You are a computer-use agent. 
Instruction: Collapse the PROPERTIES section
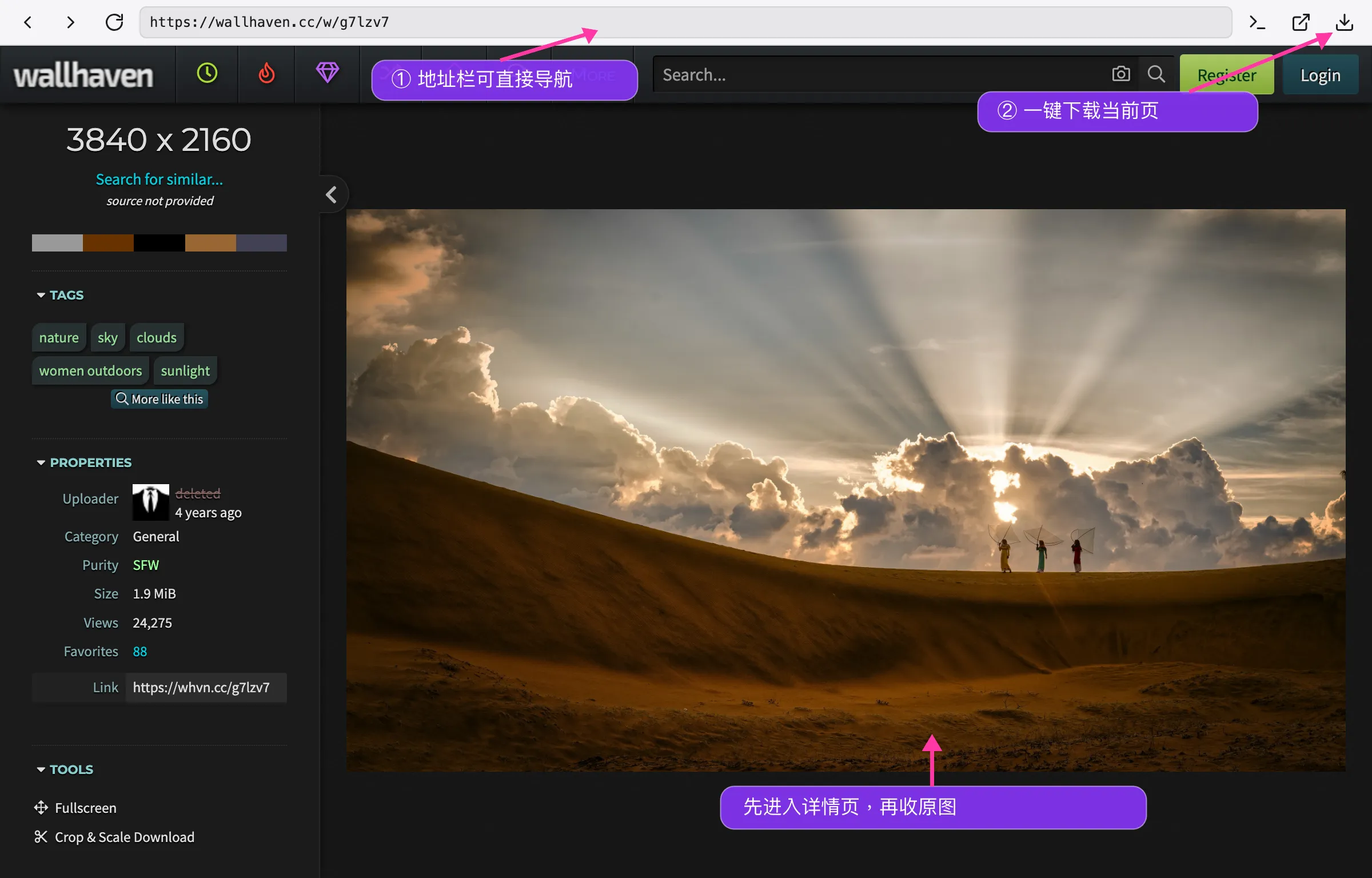[x=84, y=462]
